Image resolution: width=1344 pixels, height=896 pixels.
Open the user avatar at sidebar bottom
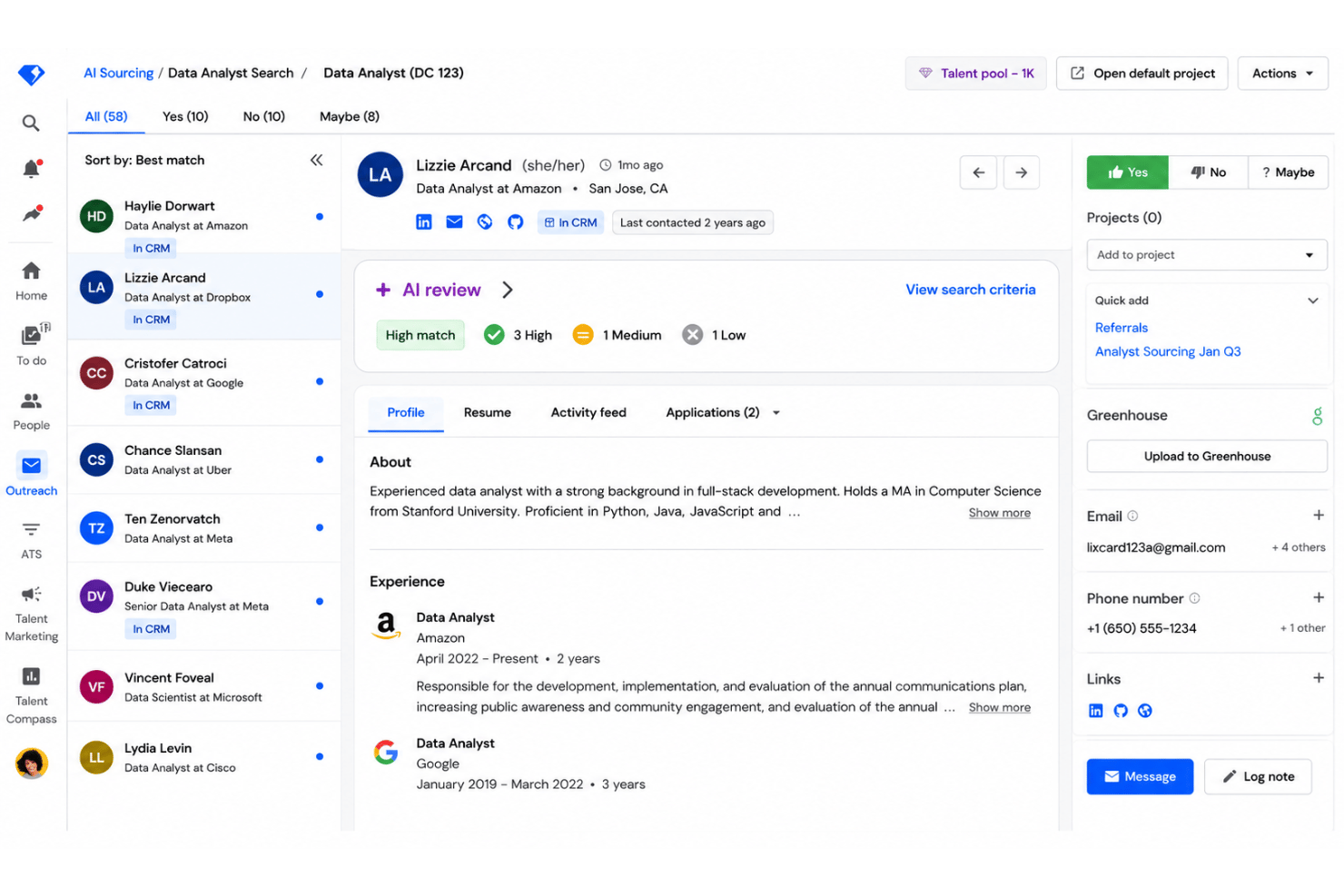(31, 763)
